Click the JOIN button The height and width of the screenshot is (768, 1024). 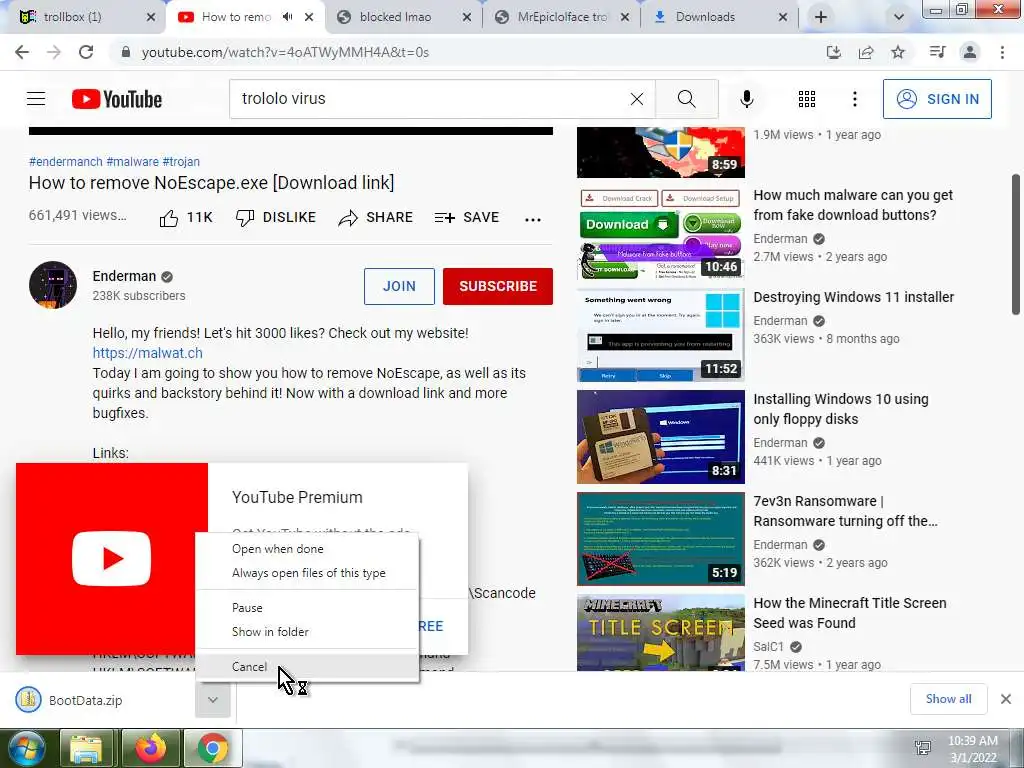pyautogui.click(x=399, y=286)
